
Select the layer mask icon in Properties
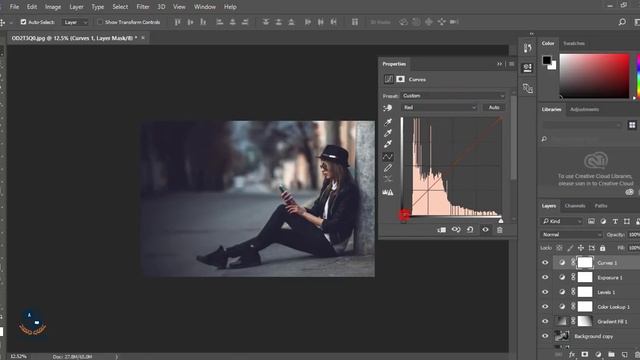click(400, 79)
